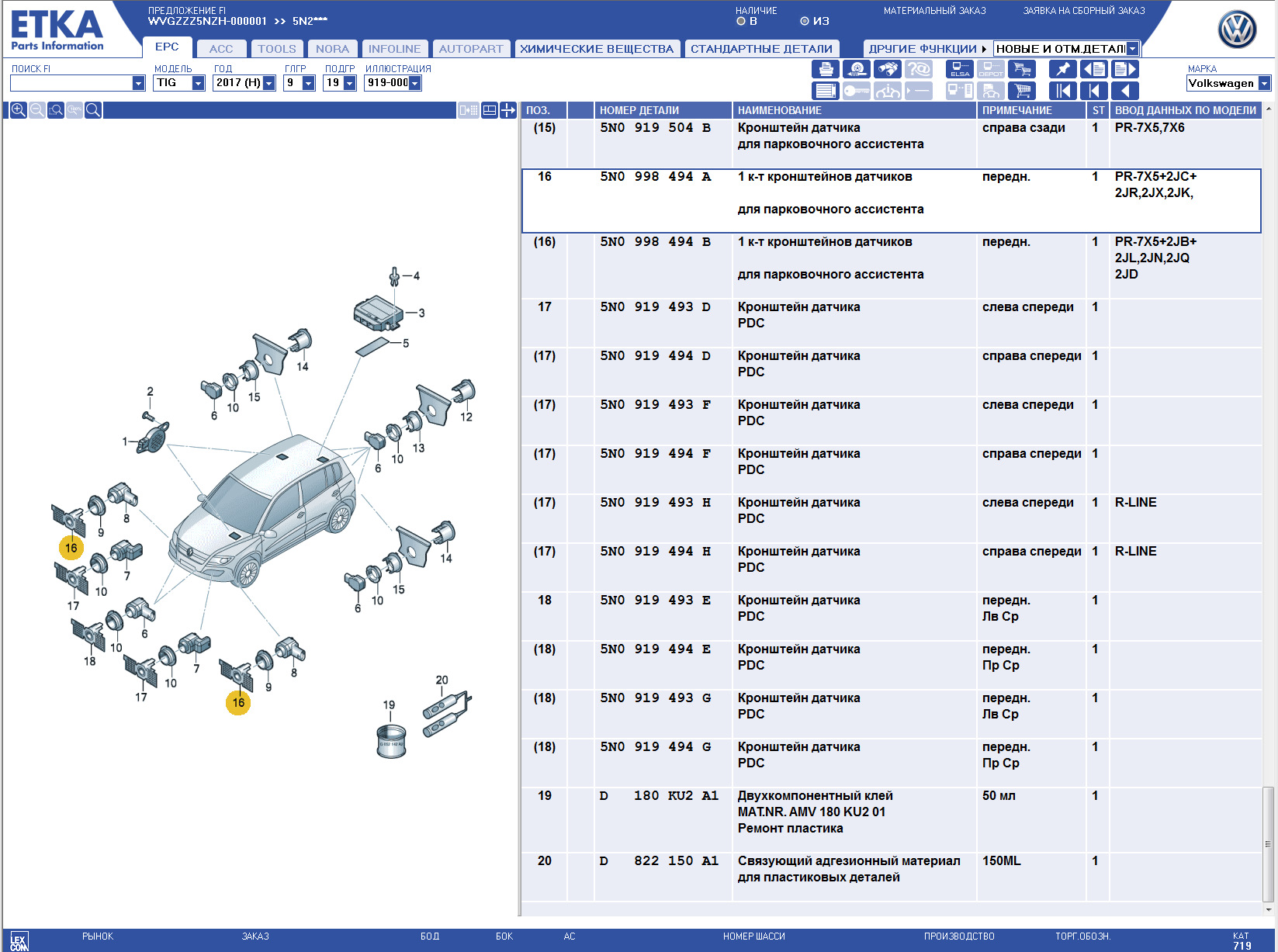The height and width of the screenshot is (952, 1278).
Task: Select the 'В' availability radio button
Action: tap(741, 21)
